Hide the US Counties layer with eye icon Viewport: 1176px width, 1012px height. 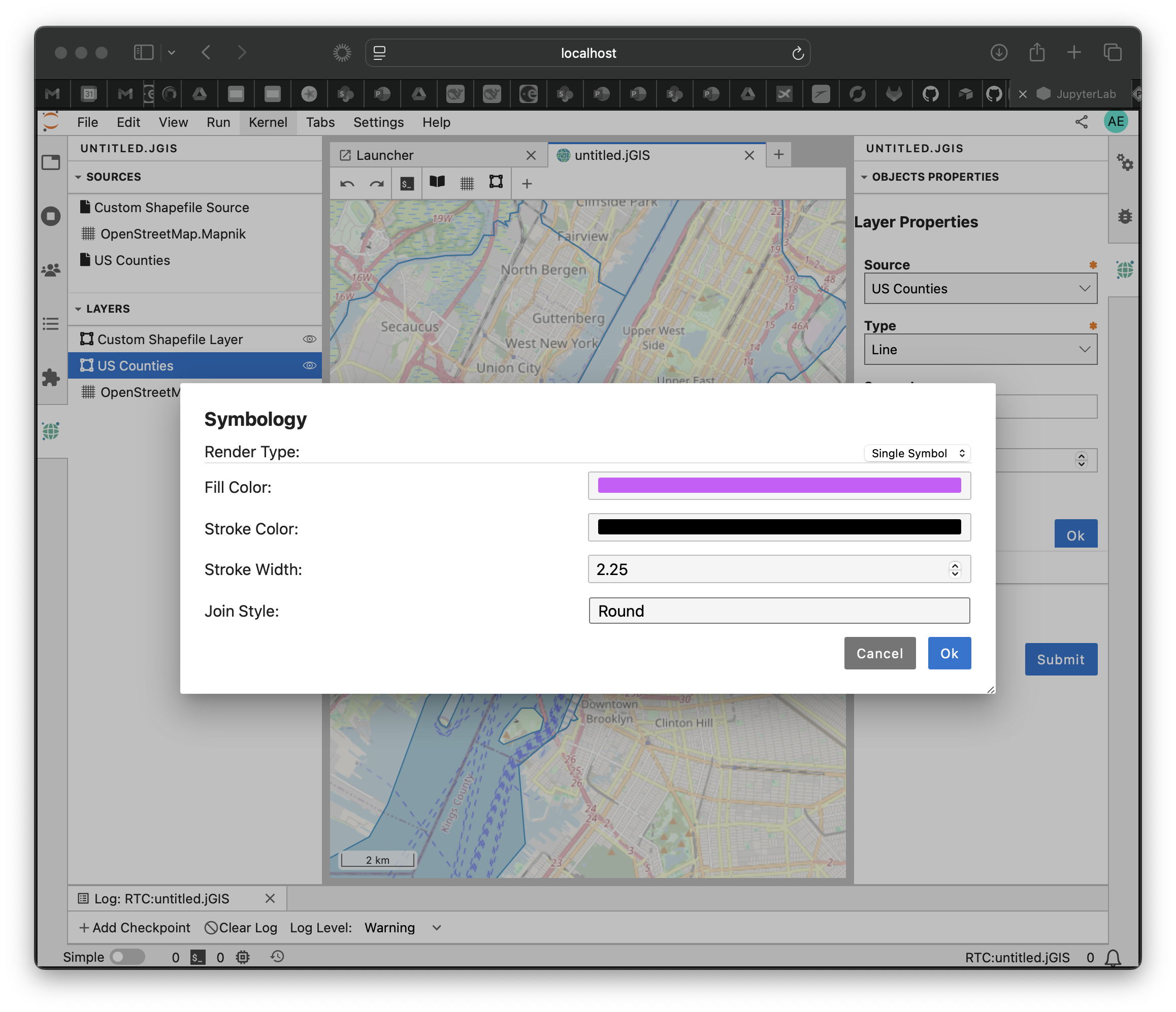click(309, 366)
